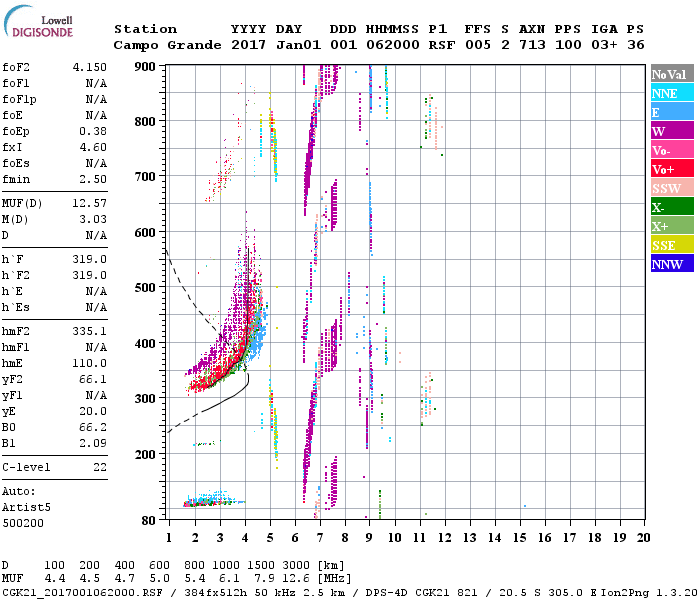
Task: Click the hmE value 110.0
Action: pos(90,363)
